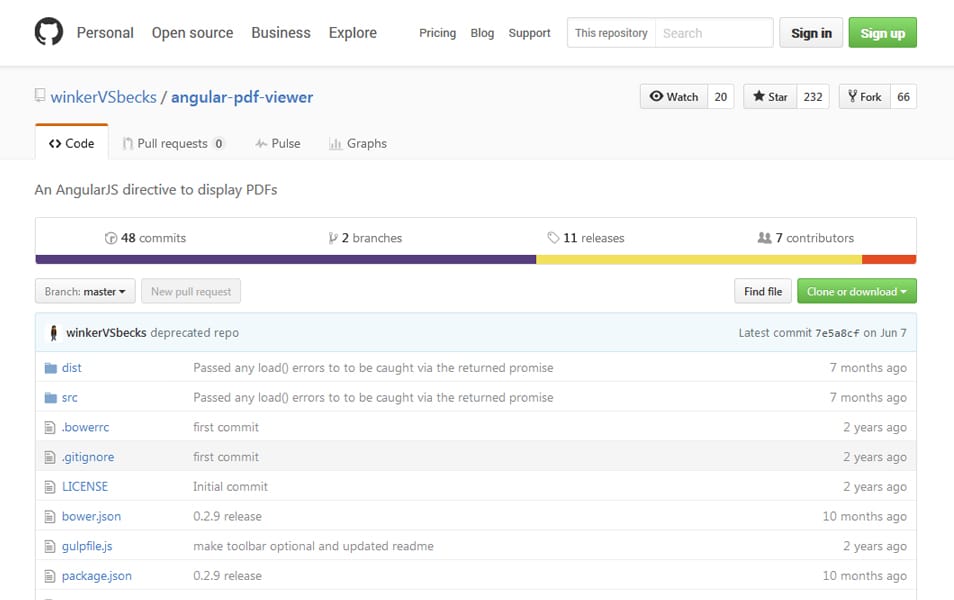Open the "make toolbar optional and updated readme" commit

pyautogui.click(x=313, y=546)
